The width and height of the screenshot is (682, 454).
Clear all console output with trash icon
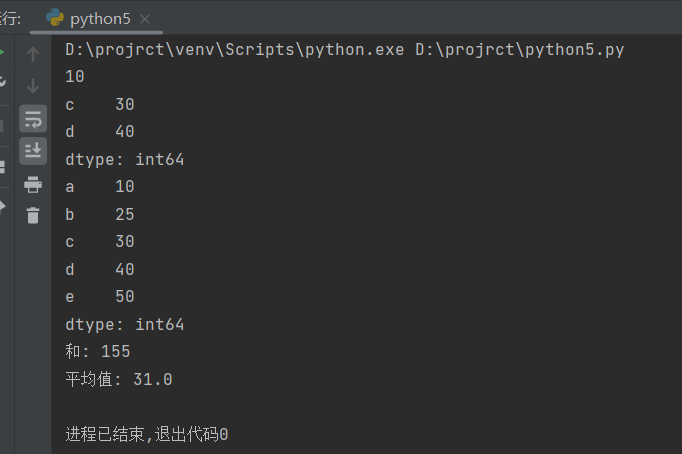pos(33,214)
